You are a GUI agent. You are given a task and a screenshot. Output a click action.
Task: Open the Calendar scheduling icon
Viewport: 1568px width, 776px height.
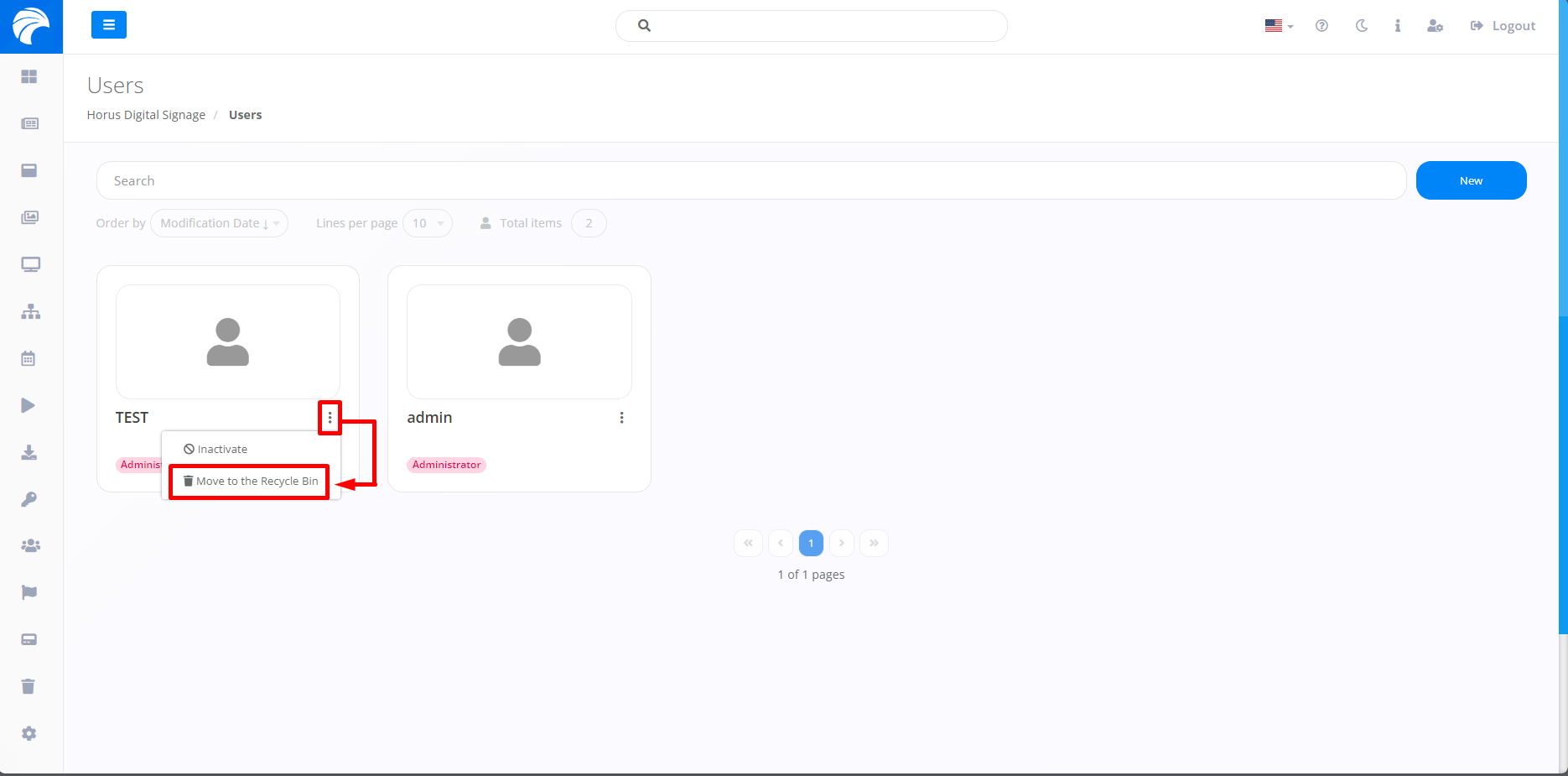tap(29, 358)
